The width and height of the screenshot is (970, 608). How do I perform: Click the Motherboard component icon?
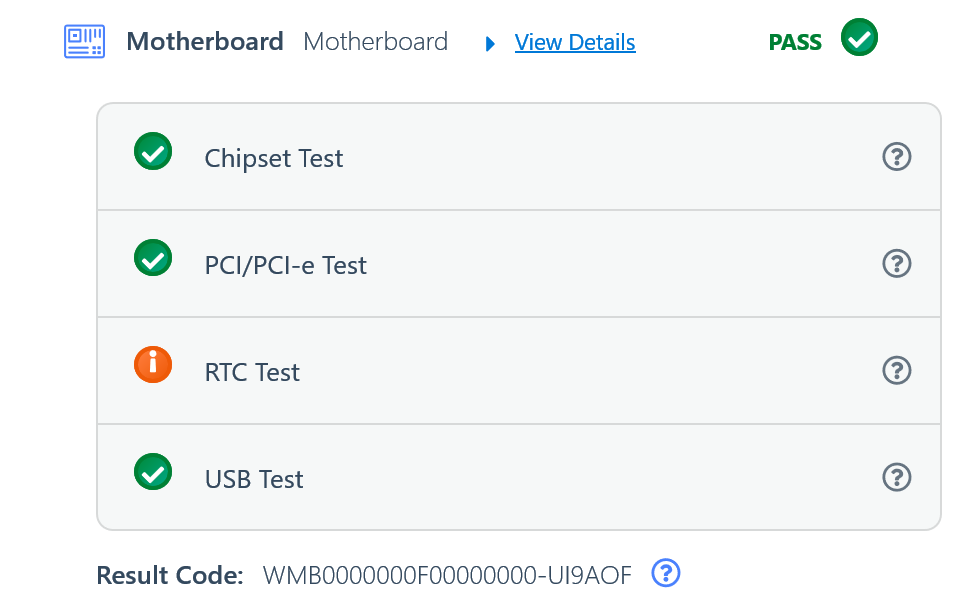click(85, 42)
